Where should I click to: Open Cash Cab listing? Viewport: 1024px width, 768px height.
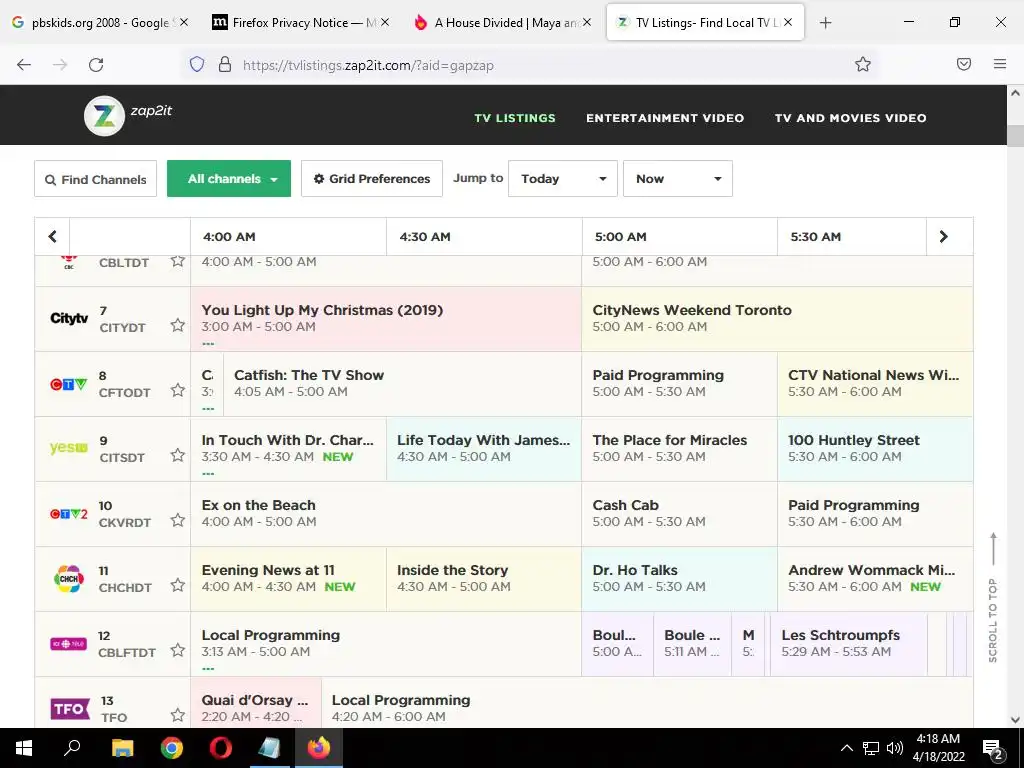pos(679,514)
